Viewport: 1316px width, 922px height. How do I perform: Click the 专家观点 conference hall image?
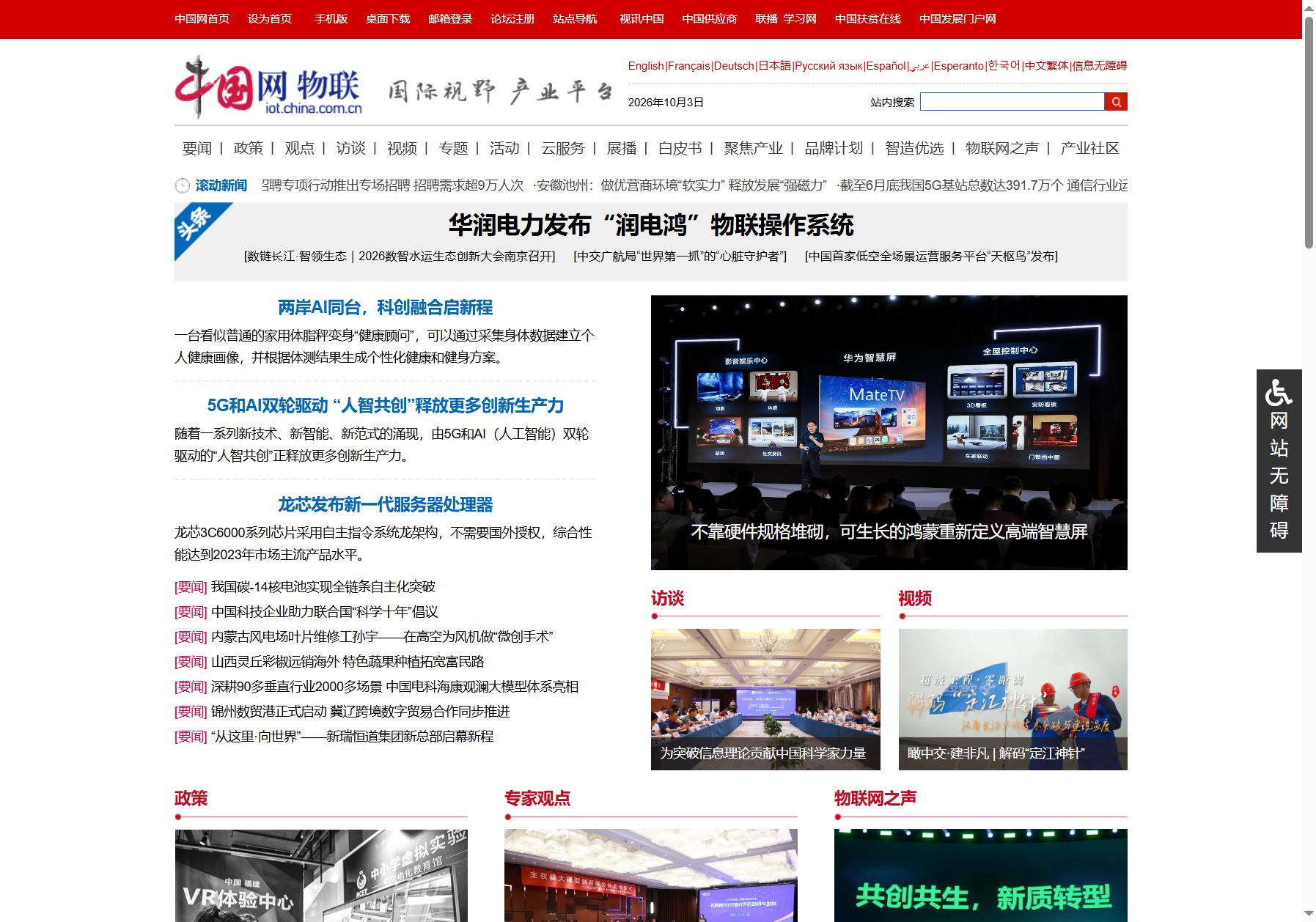pos(650,875)
